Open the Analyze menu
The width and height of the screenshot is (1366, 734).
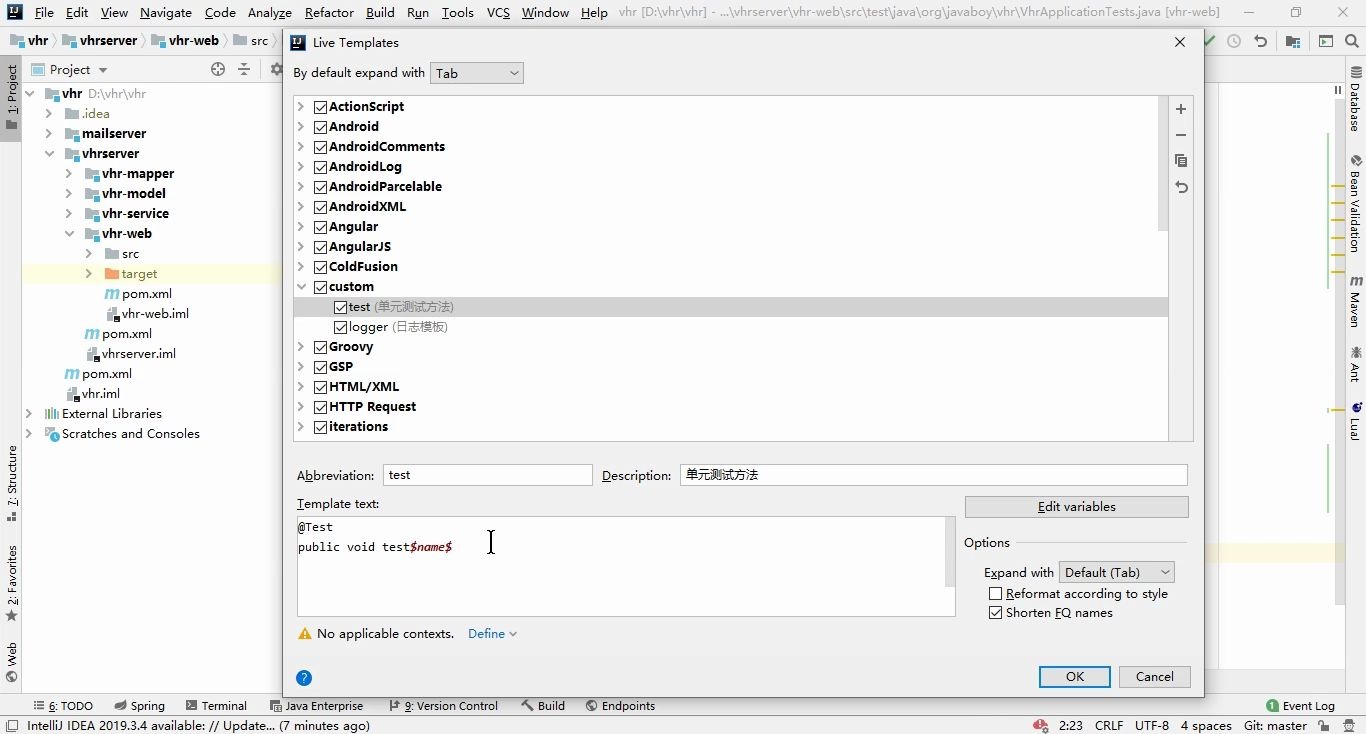point(270,12)
